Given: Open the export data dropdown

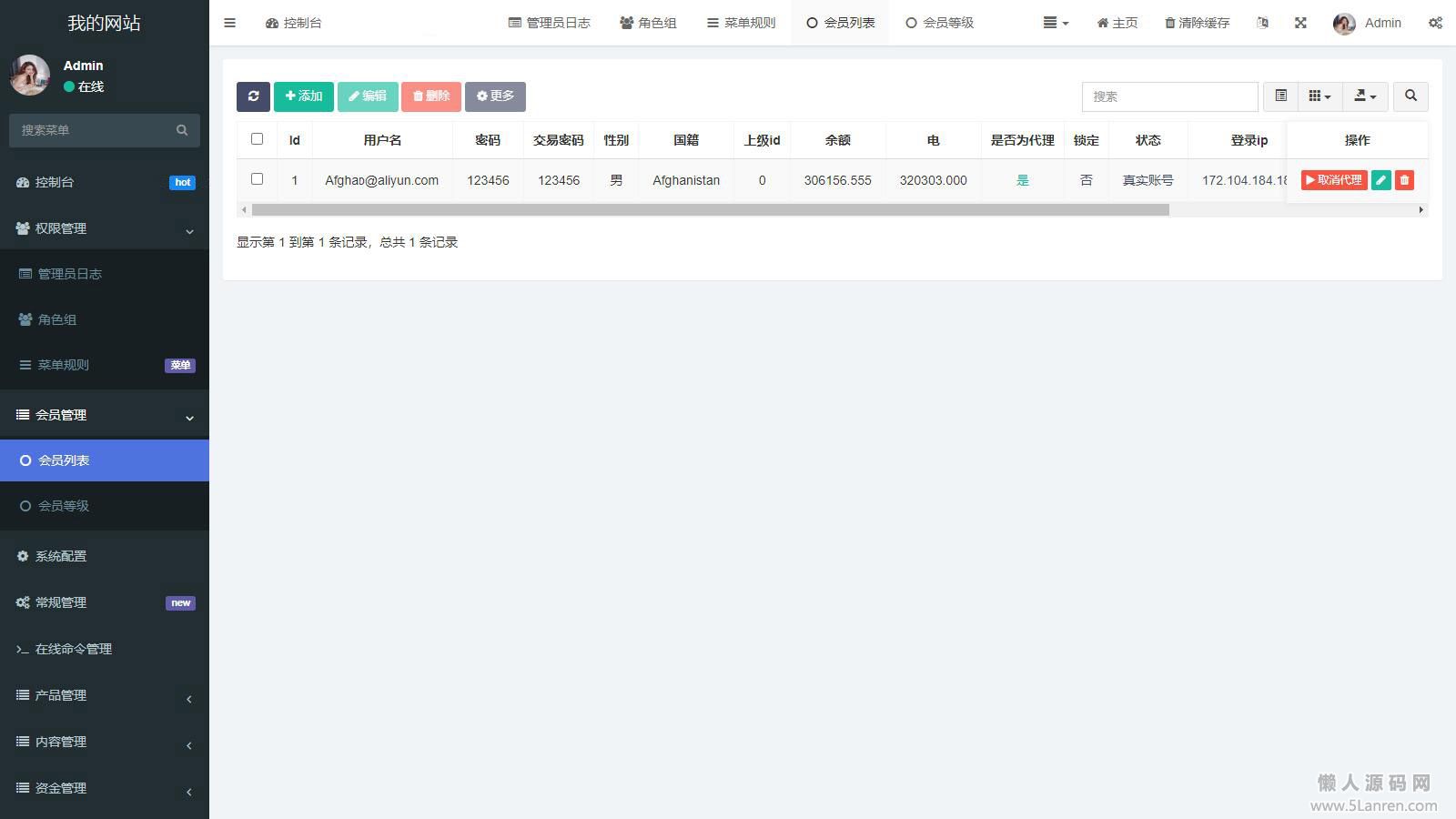Looking at the screenshot, I should coord(1365,96).
